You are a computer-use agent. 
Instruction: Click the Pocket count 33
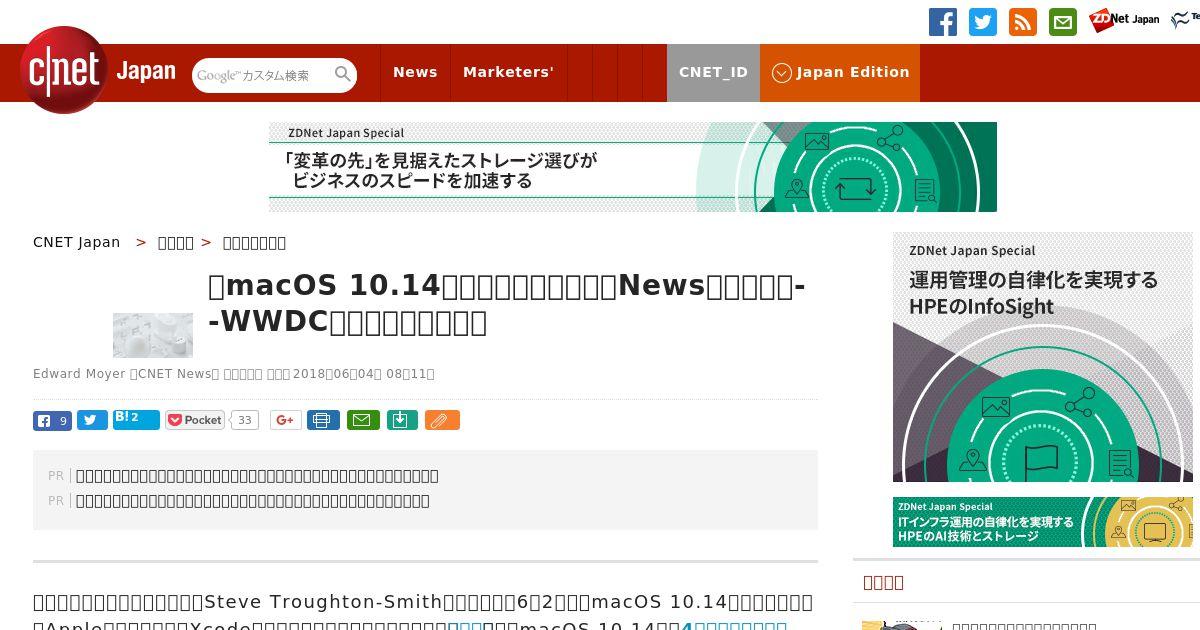(244, 420)
